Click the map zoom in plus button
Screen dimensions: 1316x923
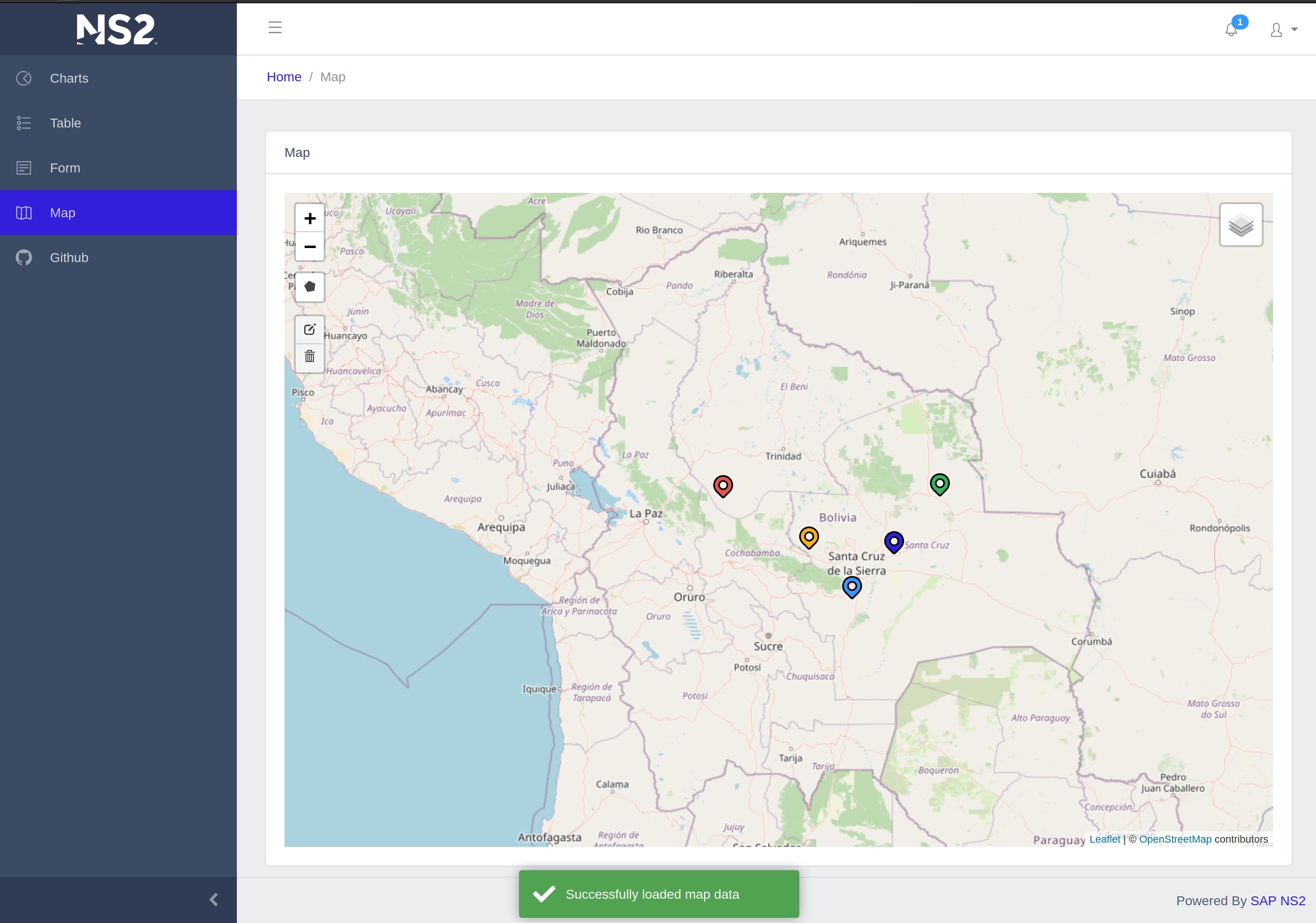coord(310,218)
